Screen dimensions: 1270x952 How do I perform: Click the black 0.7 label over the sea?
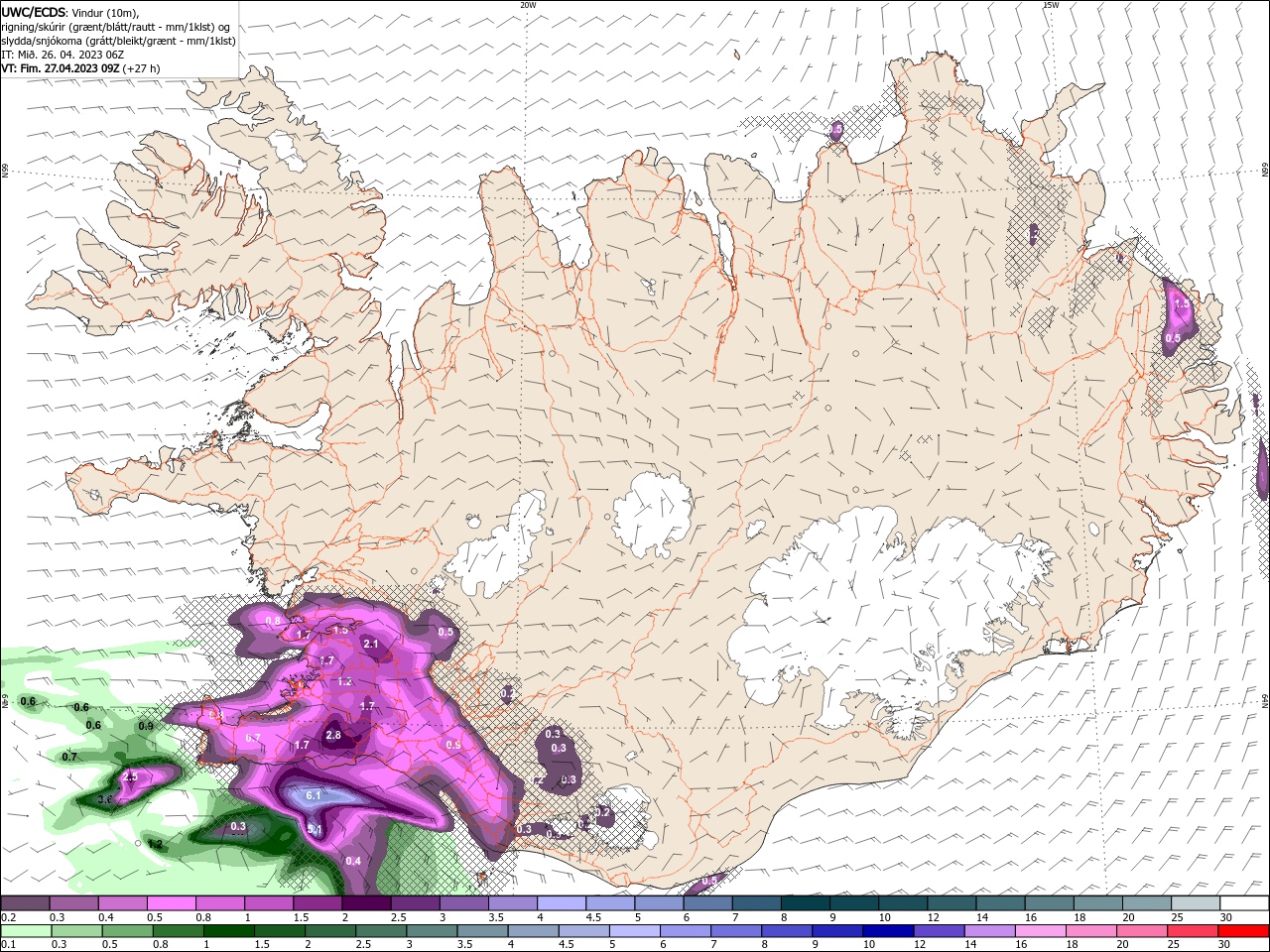[69, 757]
